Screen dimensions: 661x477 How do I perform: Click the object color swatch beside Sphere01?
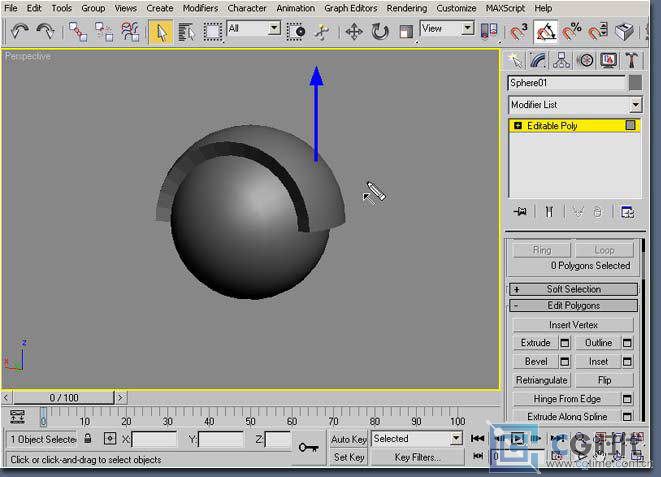635,83
